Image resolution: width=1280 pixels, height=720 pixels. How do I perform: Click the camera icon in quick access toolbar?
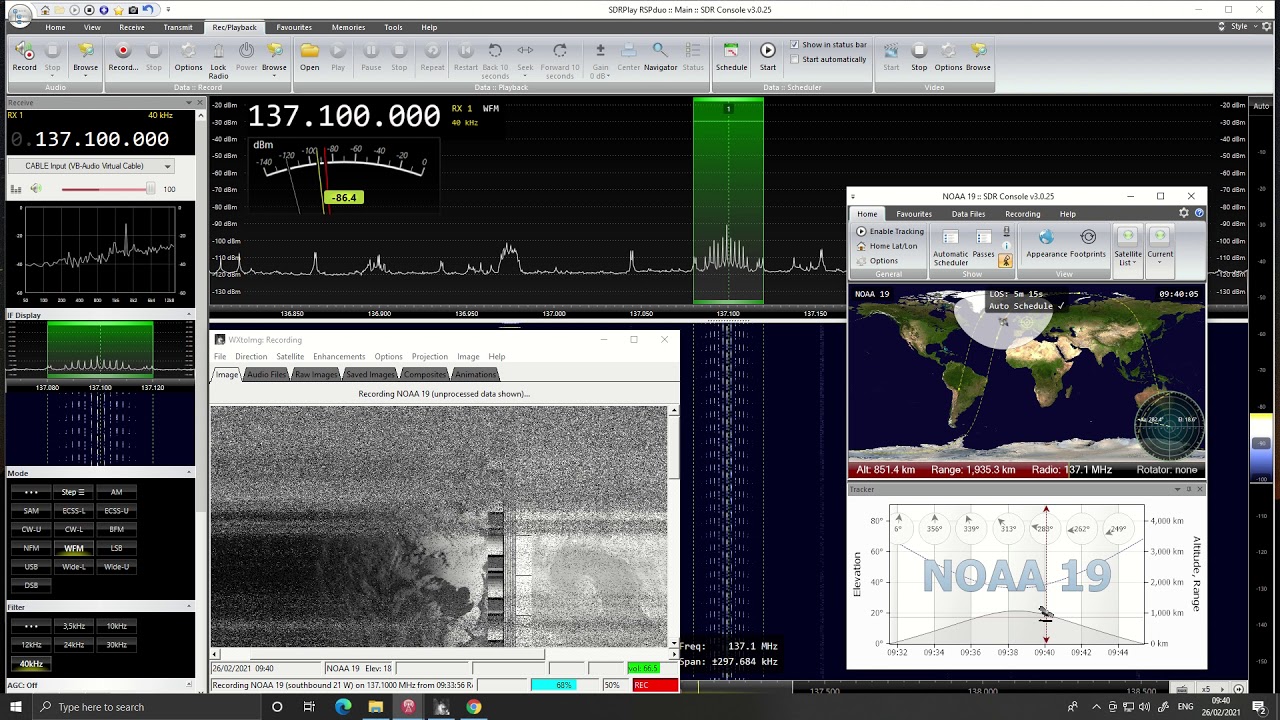click(133, 10)
